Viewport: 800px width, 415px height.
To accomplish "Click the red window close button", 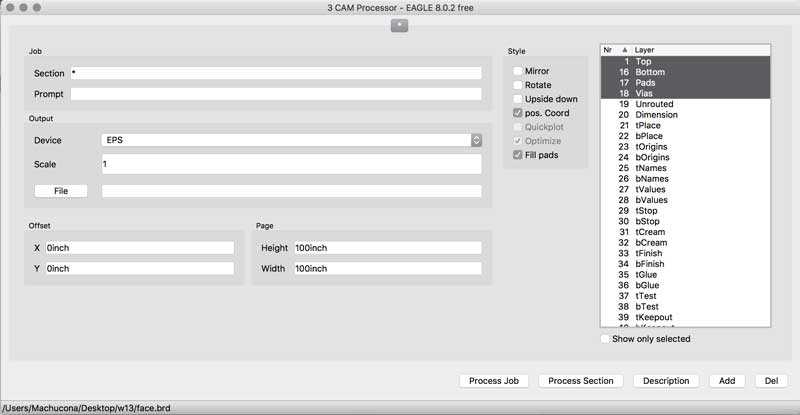I will pyautogui.click(x=10, y=8).
